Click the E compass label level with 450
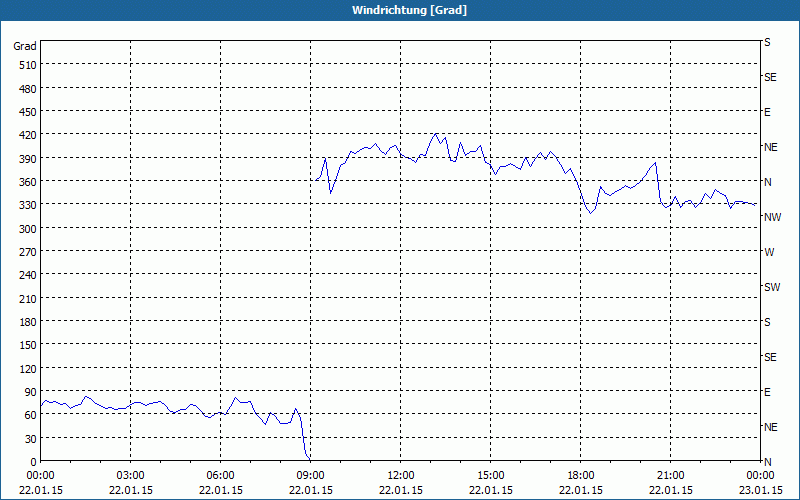The width and height of the screenshot is (800, 500). 767,112
